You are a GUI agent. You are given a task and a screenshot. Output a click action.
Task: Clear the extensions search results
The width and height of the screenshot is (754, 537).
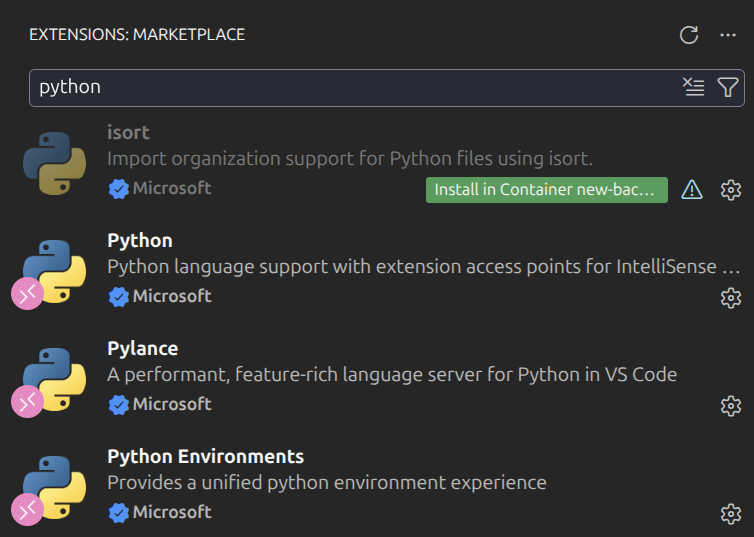point(693,87)
